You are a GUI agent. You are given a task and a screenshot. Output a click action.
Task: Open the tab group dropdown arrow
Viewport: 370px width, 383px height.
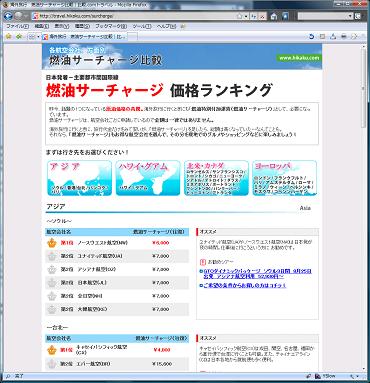point(39,37)
